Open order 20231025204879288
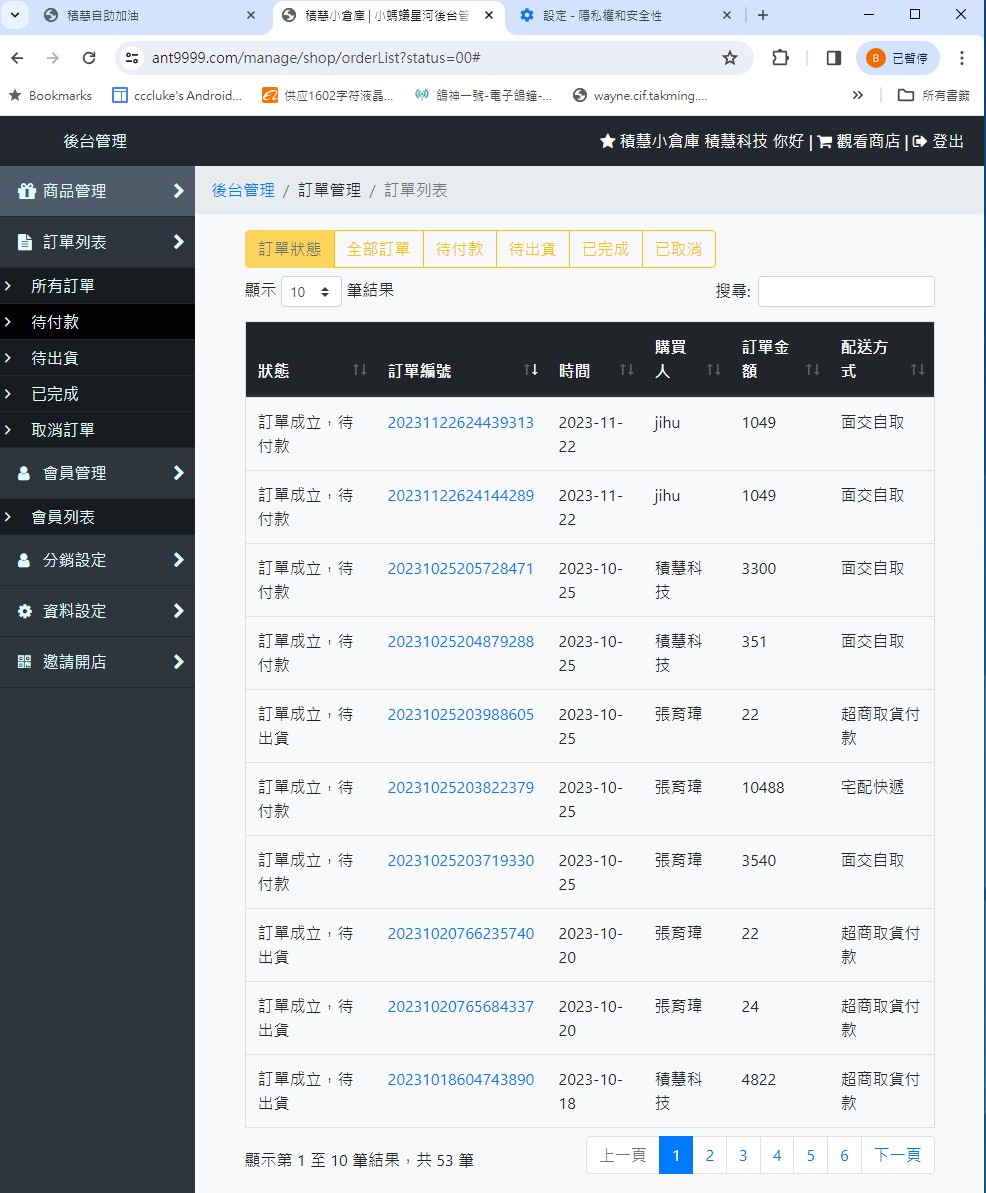The width and height of the screenshot is (986, 1193). 460,641
